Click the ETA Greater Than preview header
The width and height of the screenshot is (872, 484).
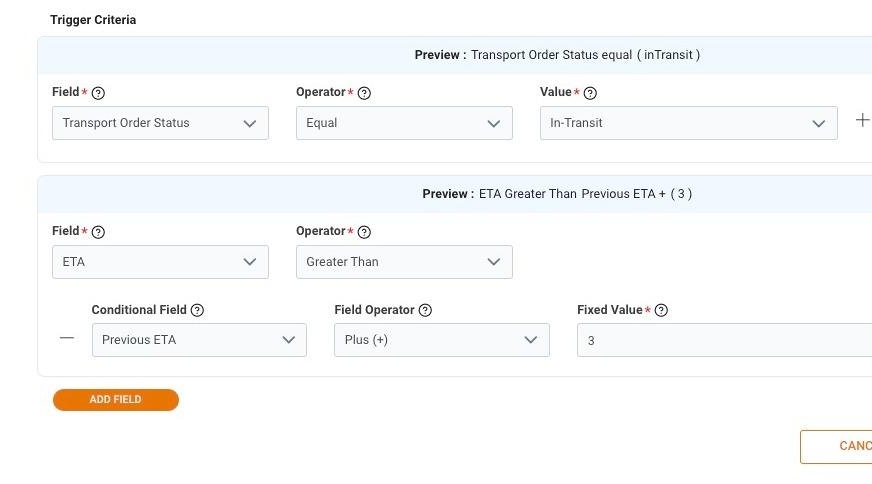(x=556, y=194)
